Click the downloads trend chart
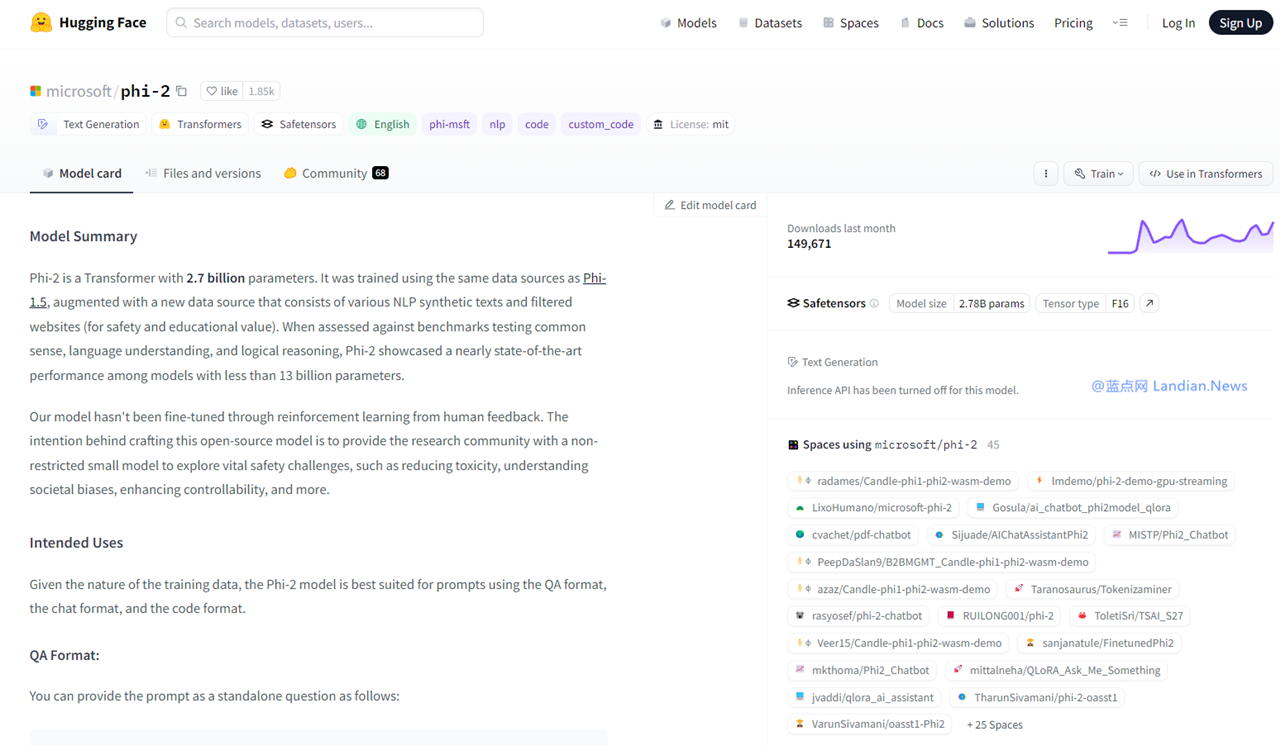Viewport: 1280px width, 745px height. [1190, 236]
